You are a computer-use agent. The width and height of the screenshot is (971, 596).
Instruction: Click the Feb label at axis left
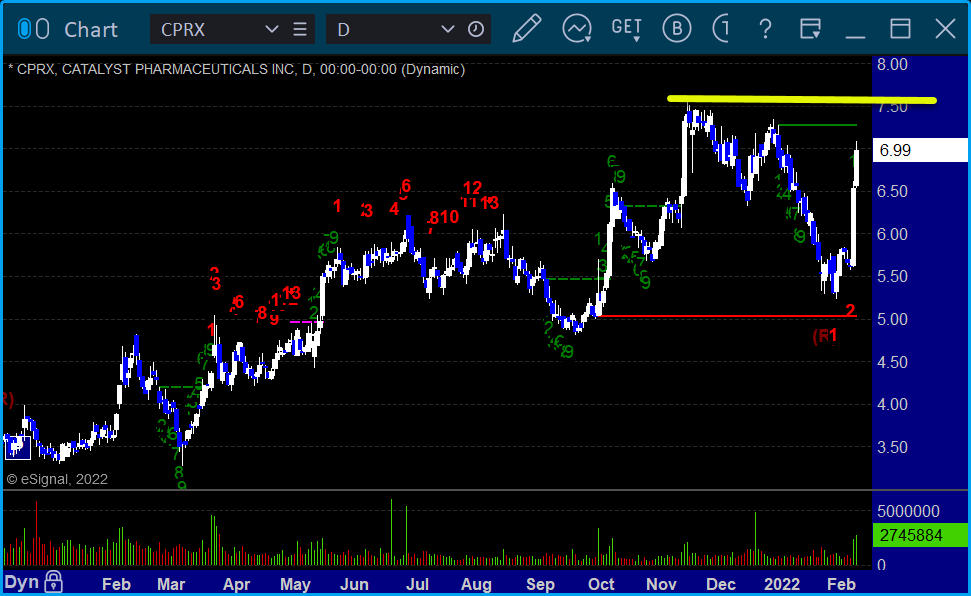pos(116,584)
